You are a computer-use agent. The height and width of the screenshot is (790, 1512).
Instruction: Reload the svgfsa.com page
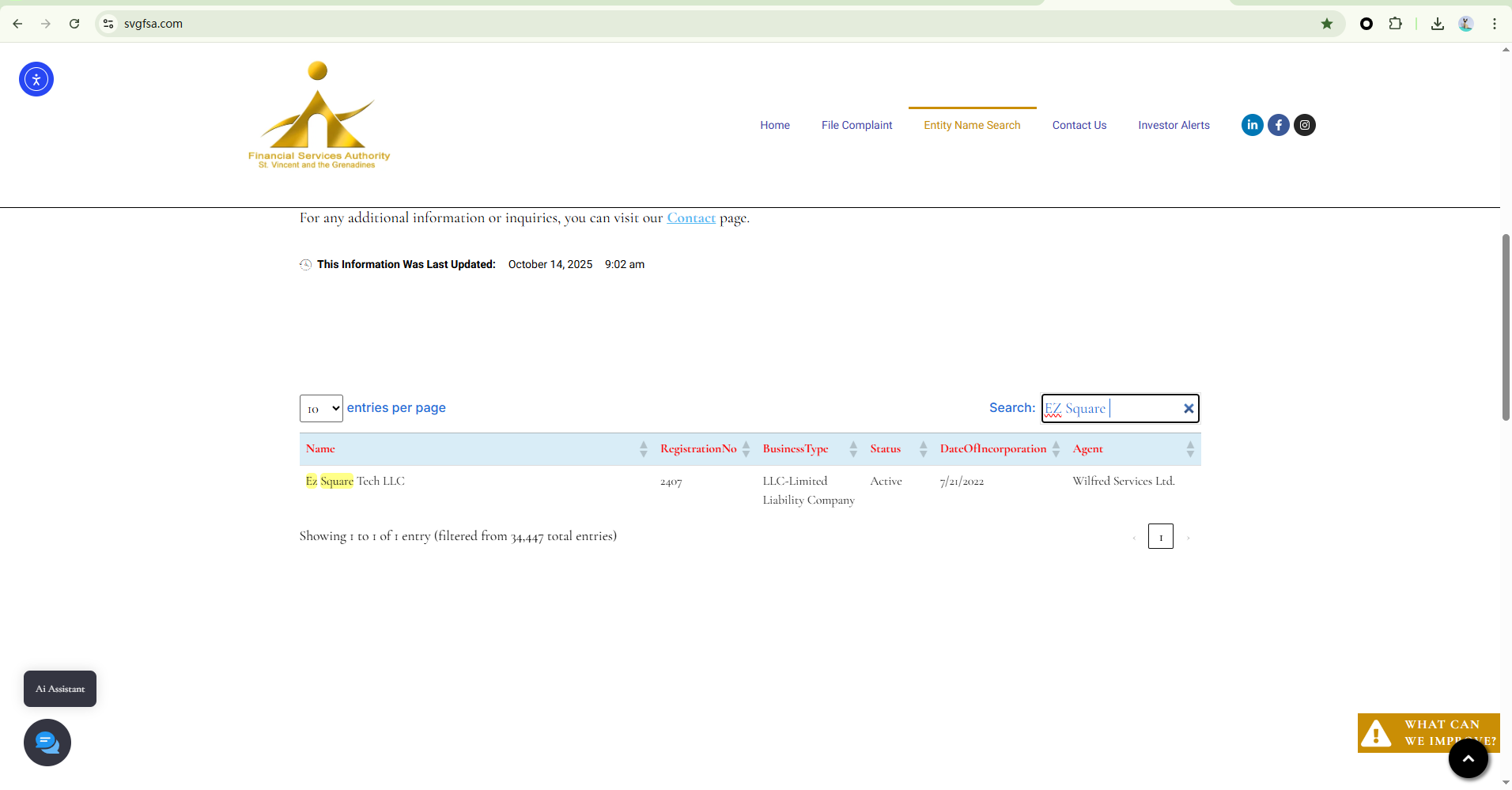point(74,24)
